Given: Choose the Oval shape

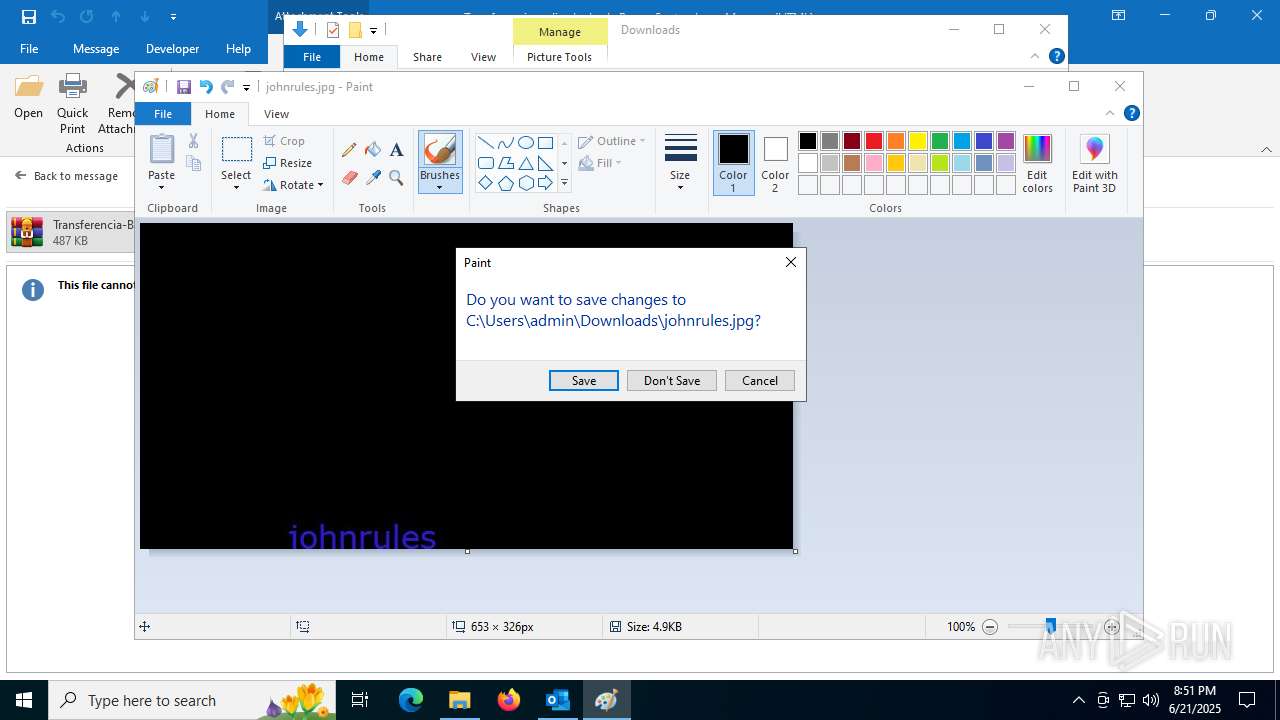Looking at the screenshot, I should click(x=525, y=142).
